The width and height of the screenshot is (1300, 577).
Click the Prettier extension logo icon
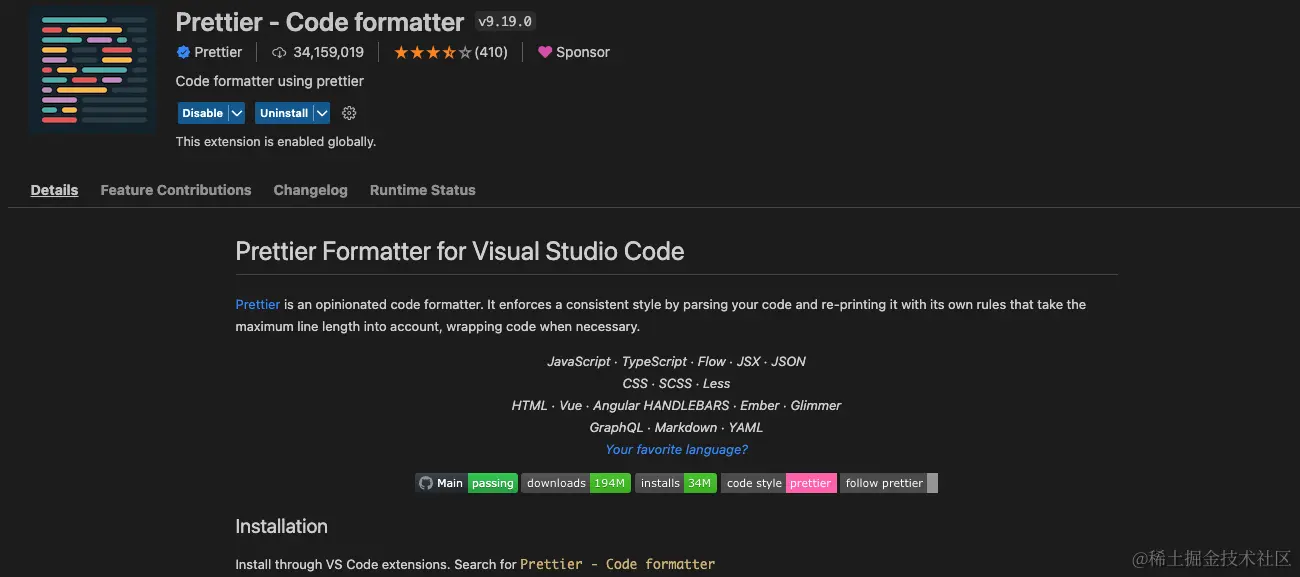coord(93,69)
